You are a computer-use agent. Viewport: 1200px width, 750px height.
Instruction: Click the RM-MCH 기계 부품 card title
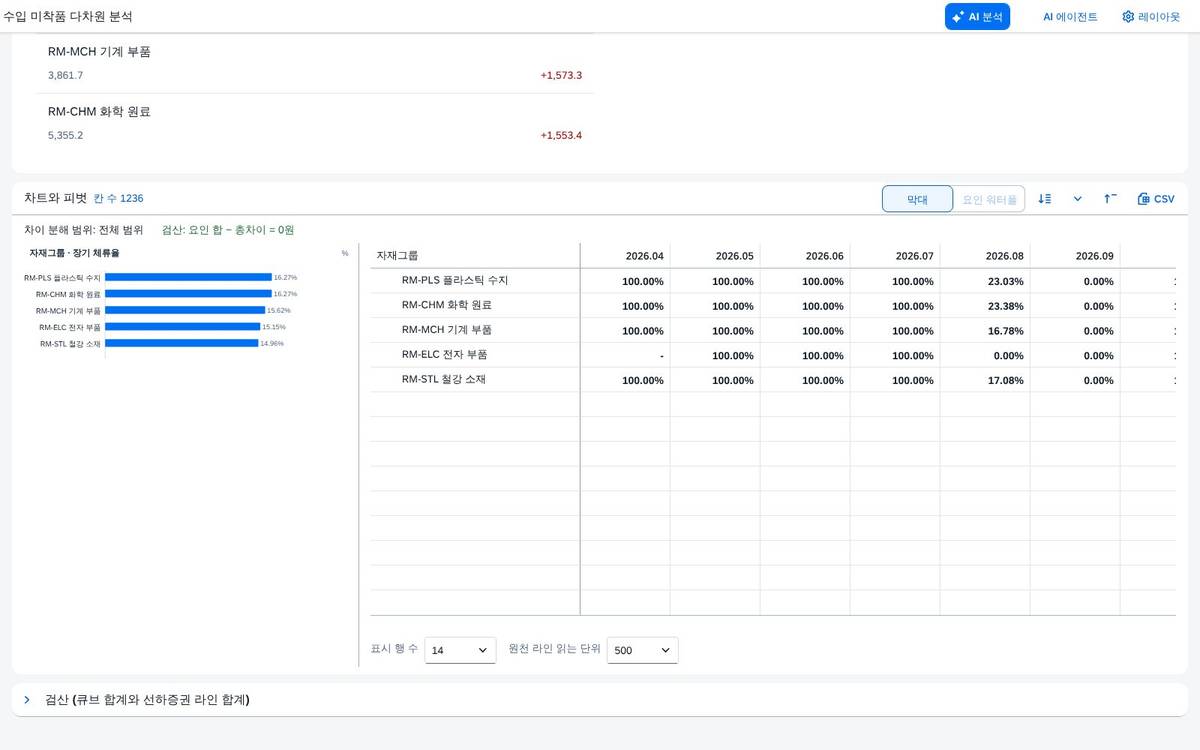click(99, 51)
